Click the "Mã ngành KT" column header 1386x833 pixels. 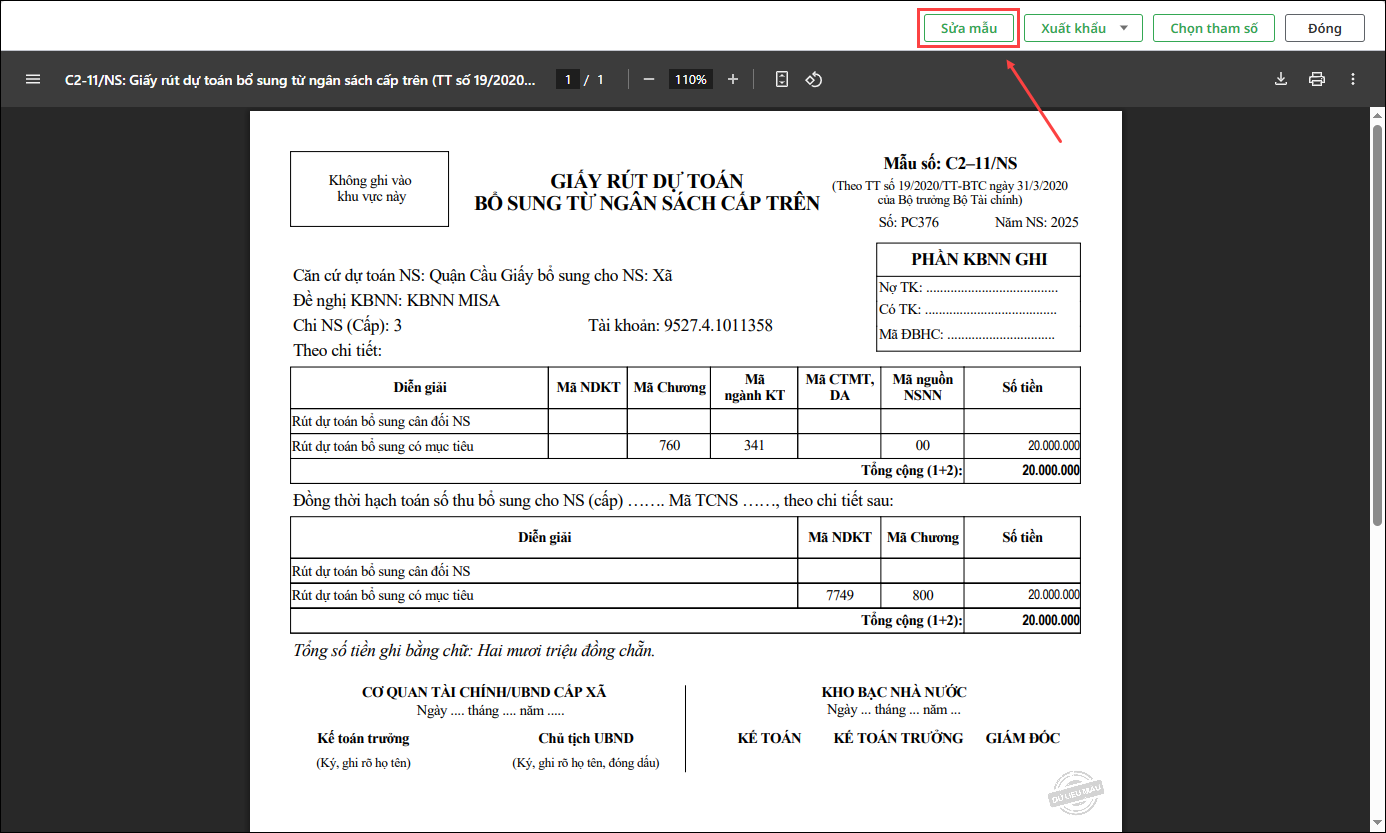tap(755, 387)
